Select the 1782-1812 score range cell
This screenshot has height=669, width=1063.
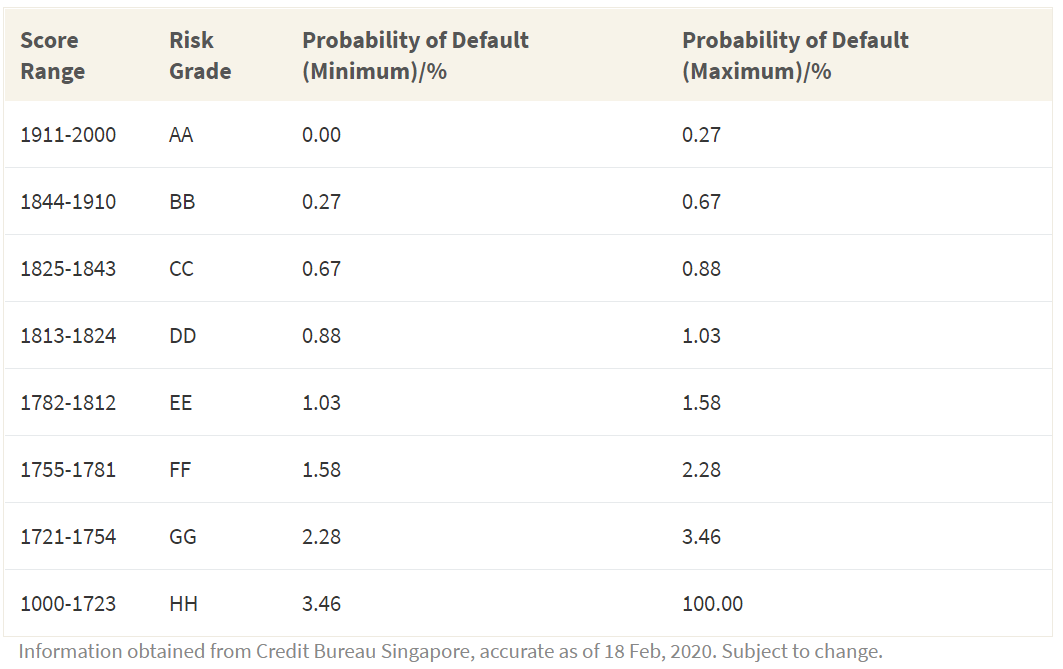point(68,403)
